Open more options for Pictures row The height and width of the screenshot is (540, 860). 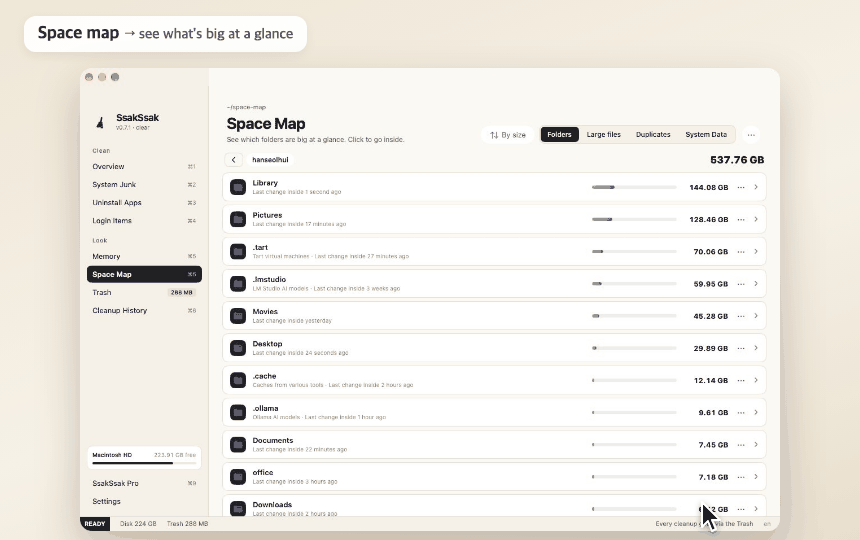[x=741, y=219]
